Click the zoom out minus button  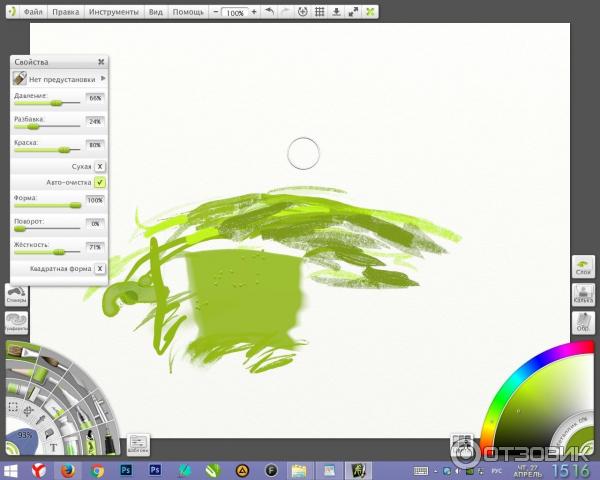(x=217, y=13)
